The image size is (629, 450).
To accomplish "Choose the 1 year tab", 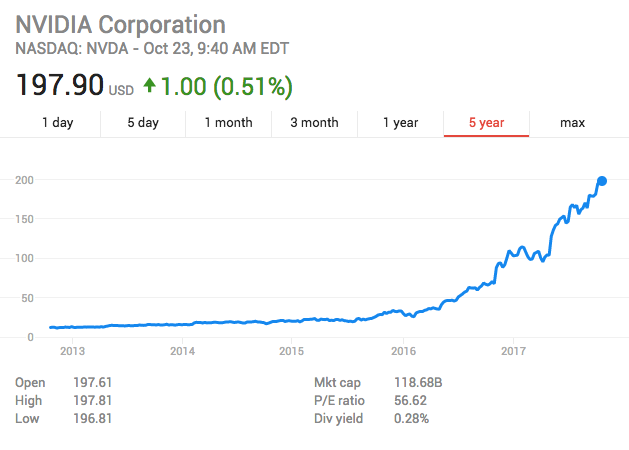I will coord(400,123).
